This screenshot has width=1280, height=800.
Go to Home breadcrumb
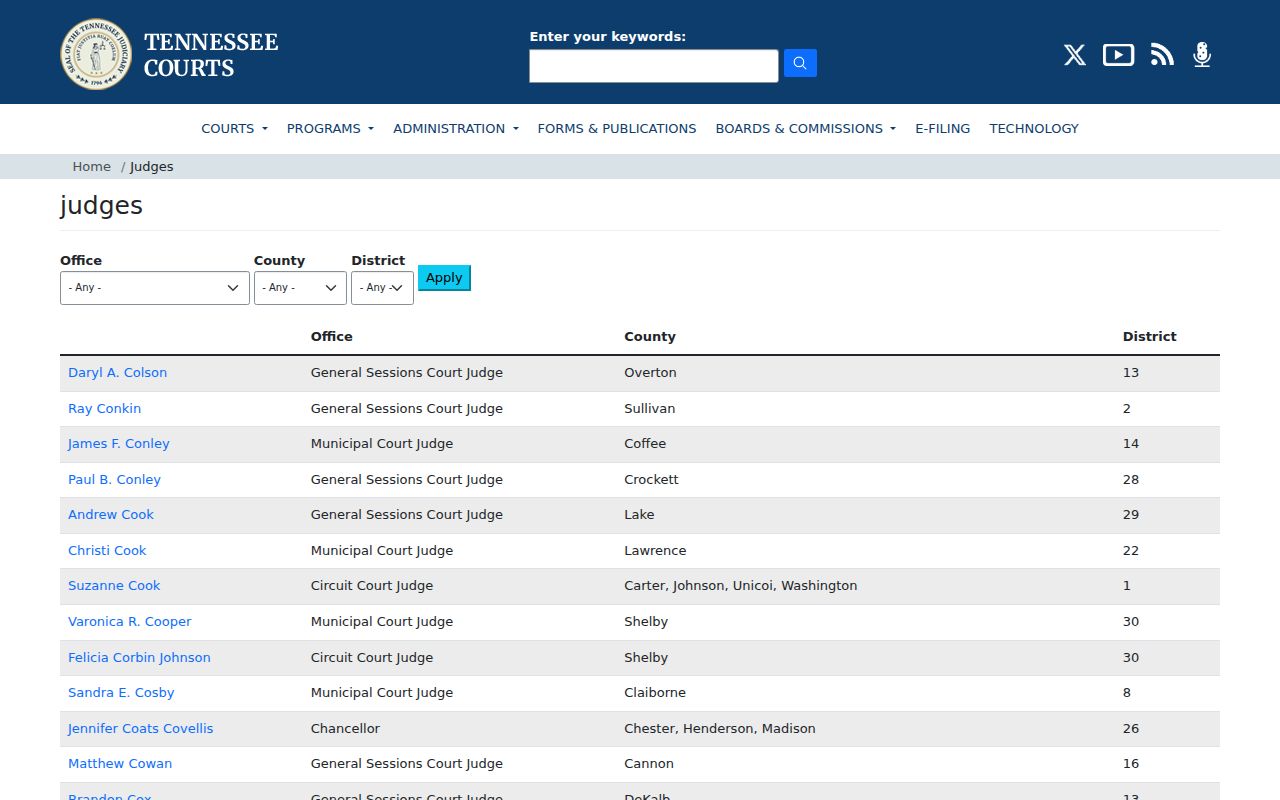click(91, 166)
